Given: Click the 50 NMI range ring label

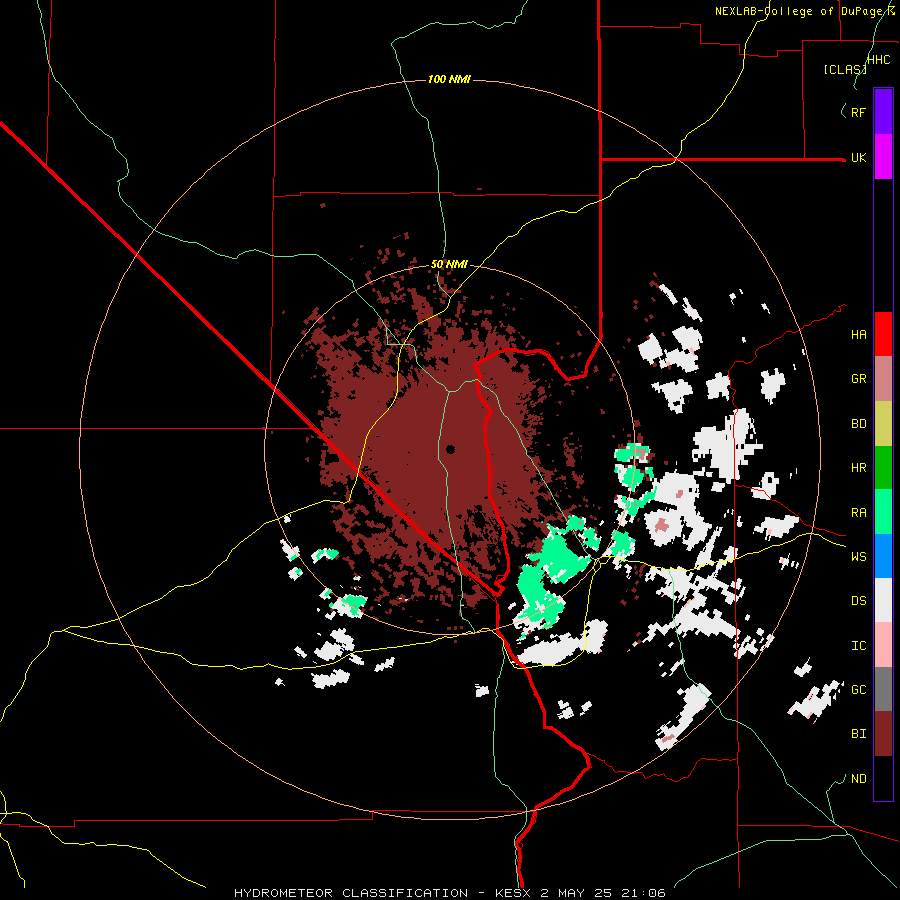Looking at the screenshot, I should coord(449,265).
